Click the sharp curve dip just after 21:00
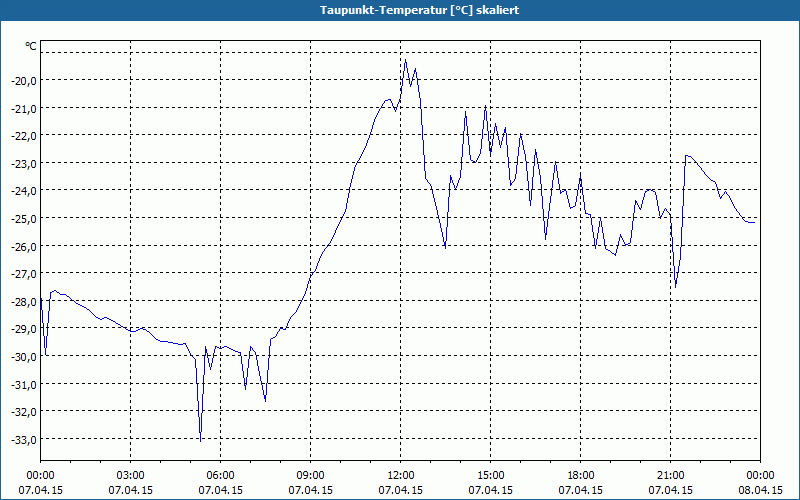 pos(676,287)
